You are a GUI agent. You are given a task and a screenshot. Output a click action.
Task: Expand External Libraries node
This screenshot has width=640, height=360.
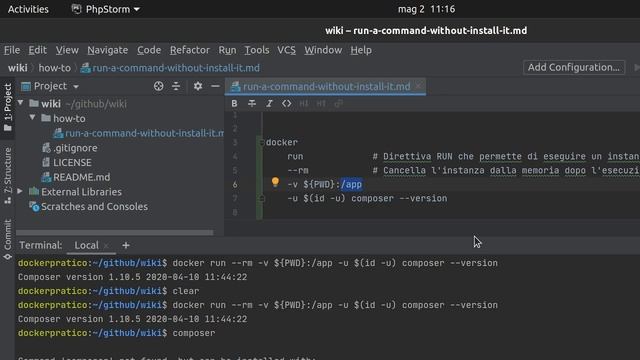click(x=20, y=191)
